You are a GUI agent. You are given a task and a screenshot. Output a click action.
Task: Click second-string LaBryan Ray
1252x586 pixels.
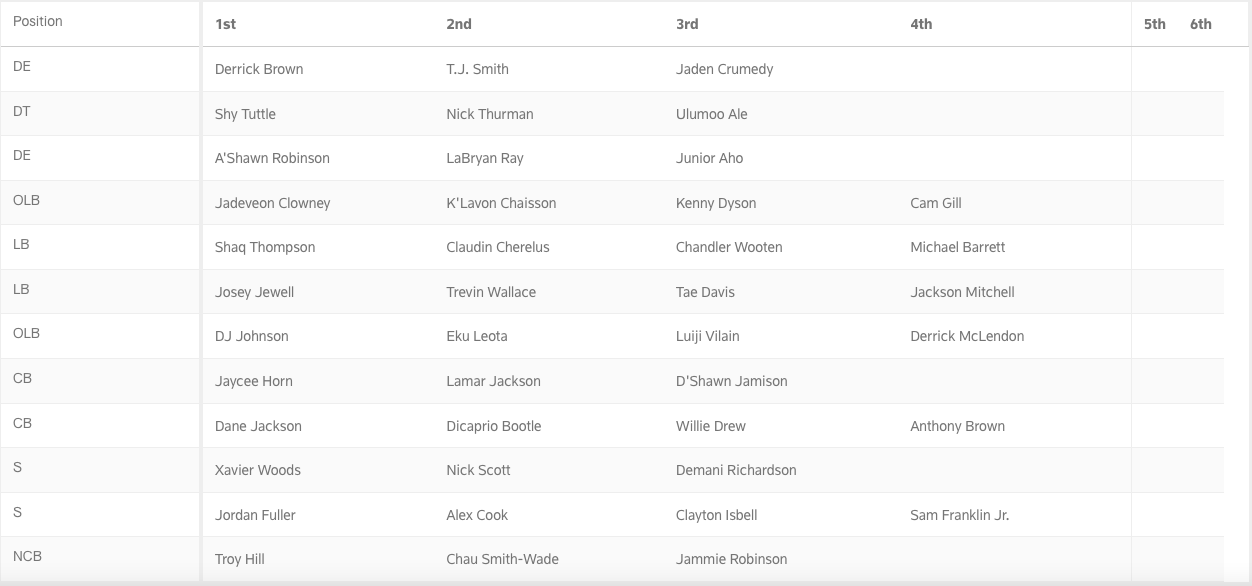tap(485, 158)
